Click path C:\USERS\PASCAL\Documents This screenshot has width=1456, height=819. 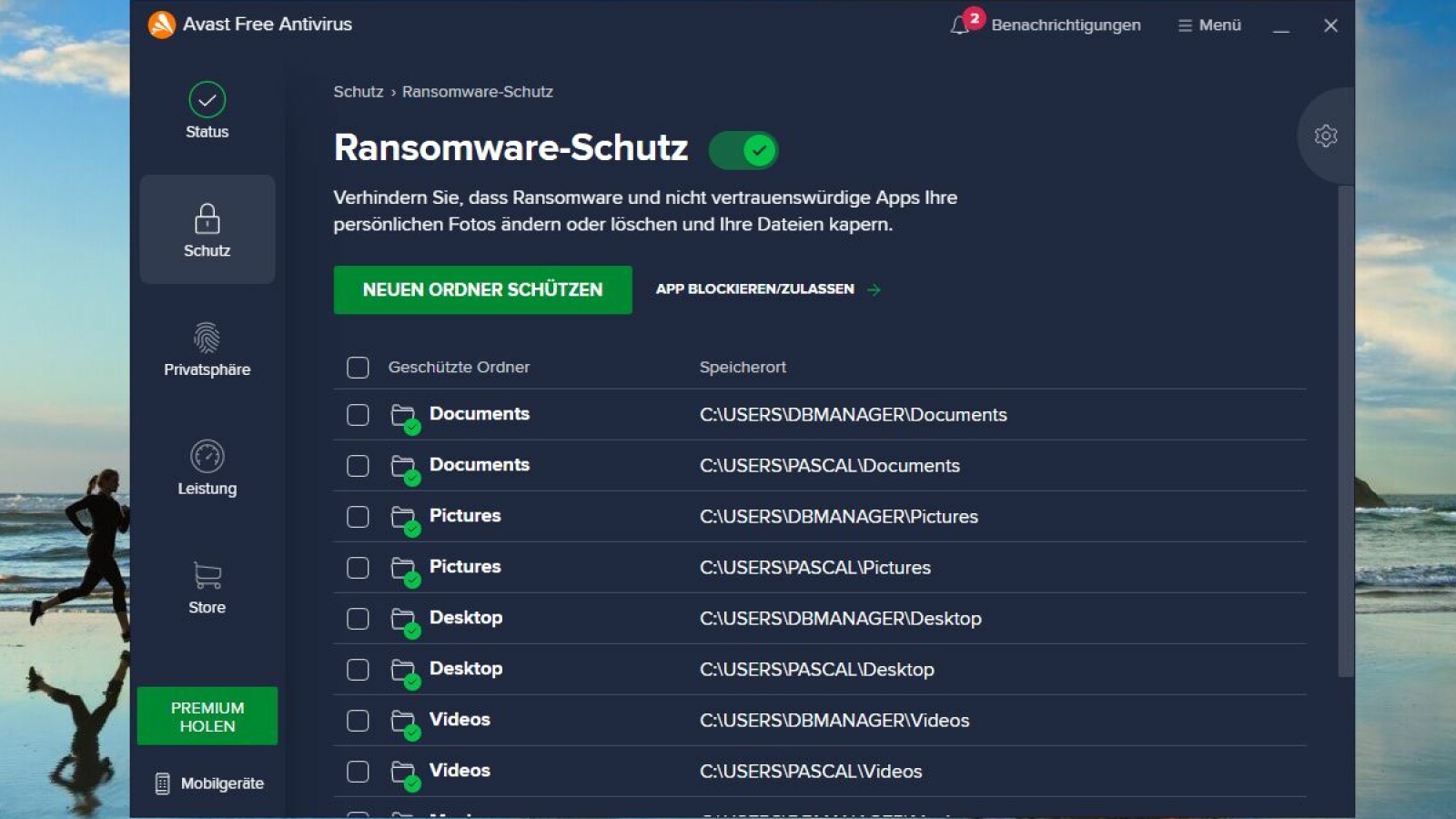830,466
